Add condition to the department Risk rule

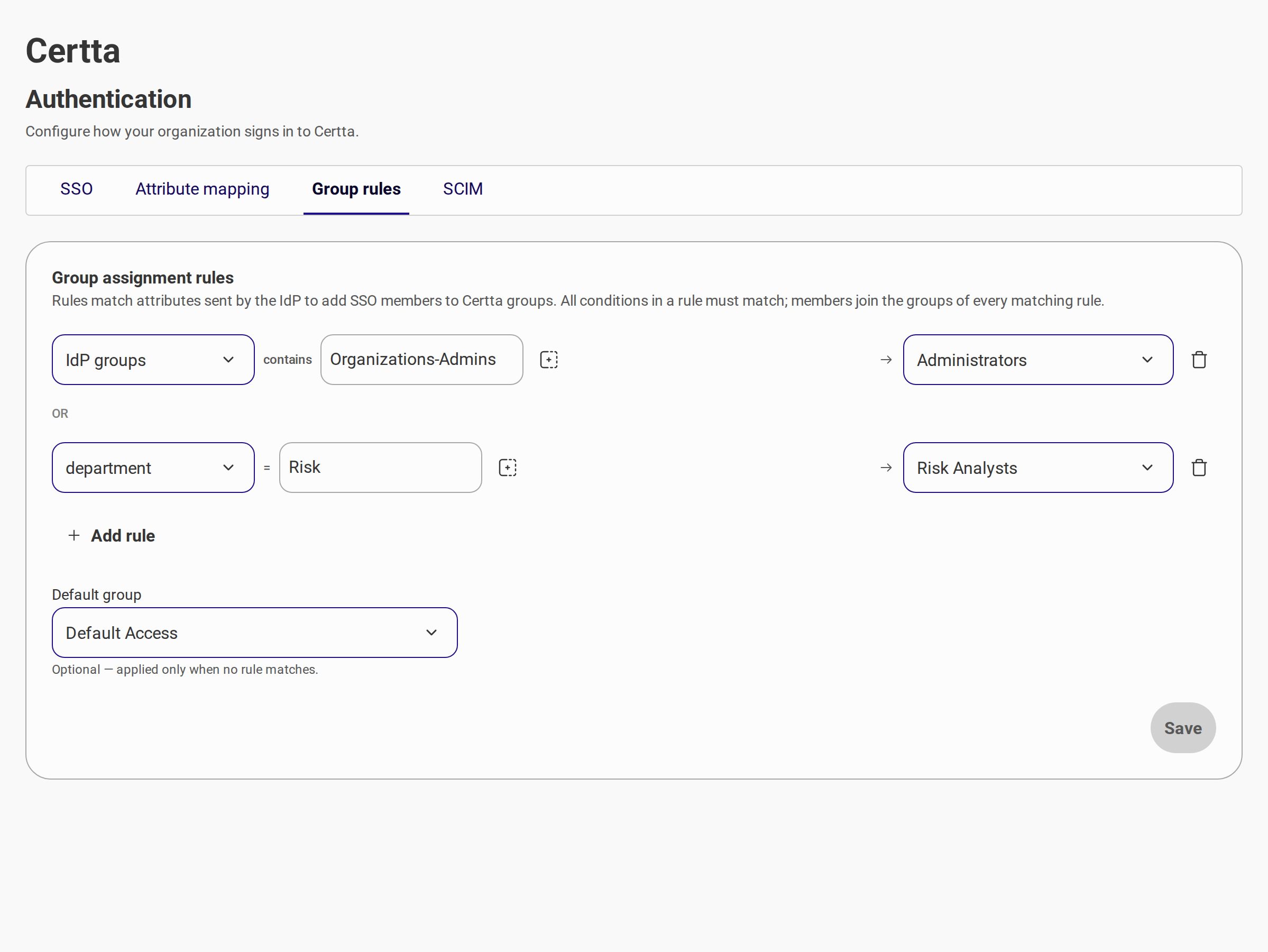click(507, 468)
